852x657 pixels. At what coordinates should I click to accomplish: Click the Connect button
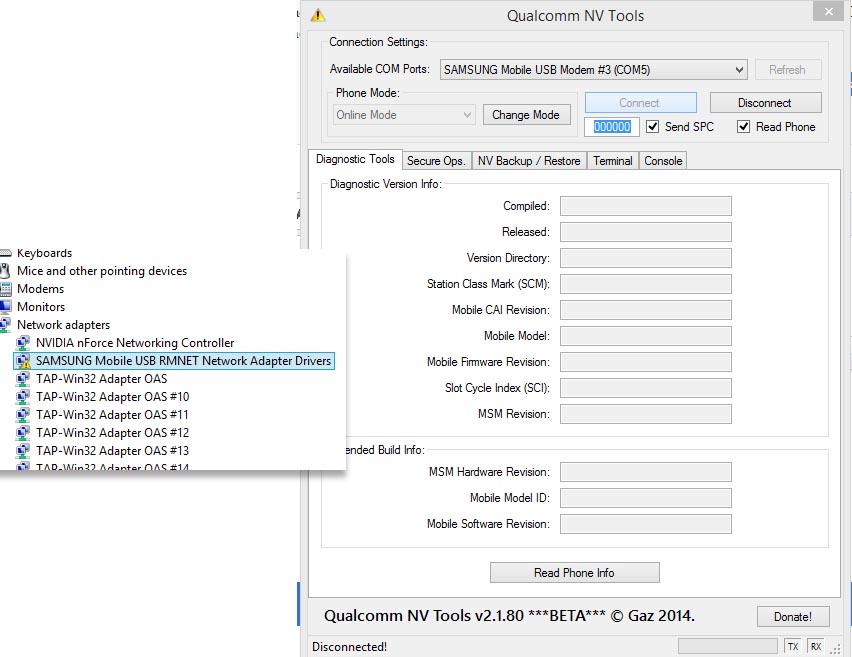(x=640, y=103)
